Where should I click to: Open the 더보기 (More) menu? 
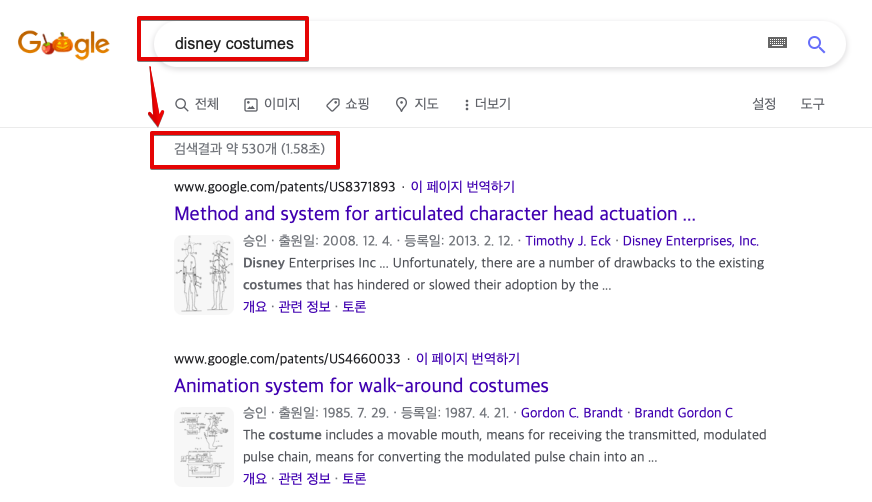pos(487,104)
